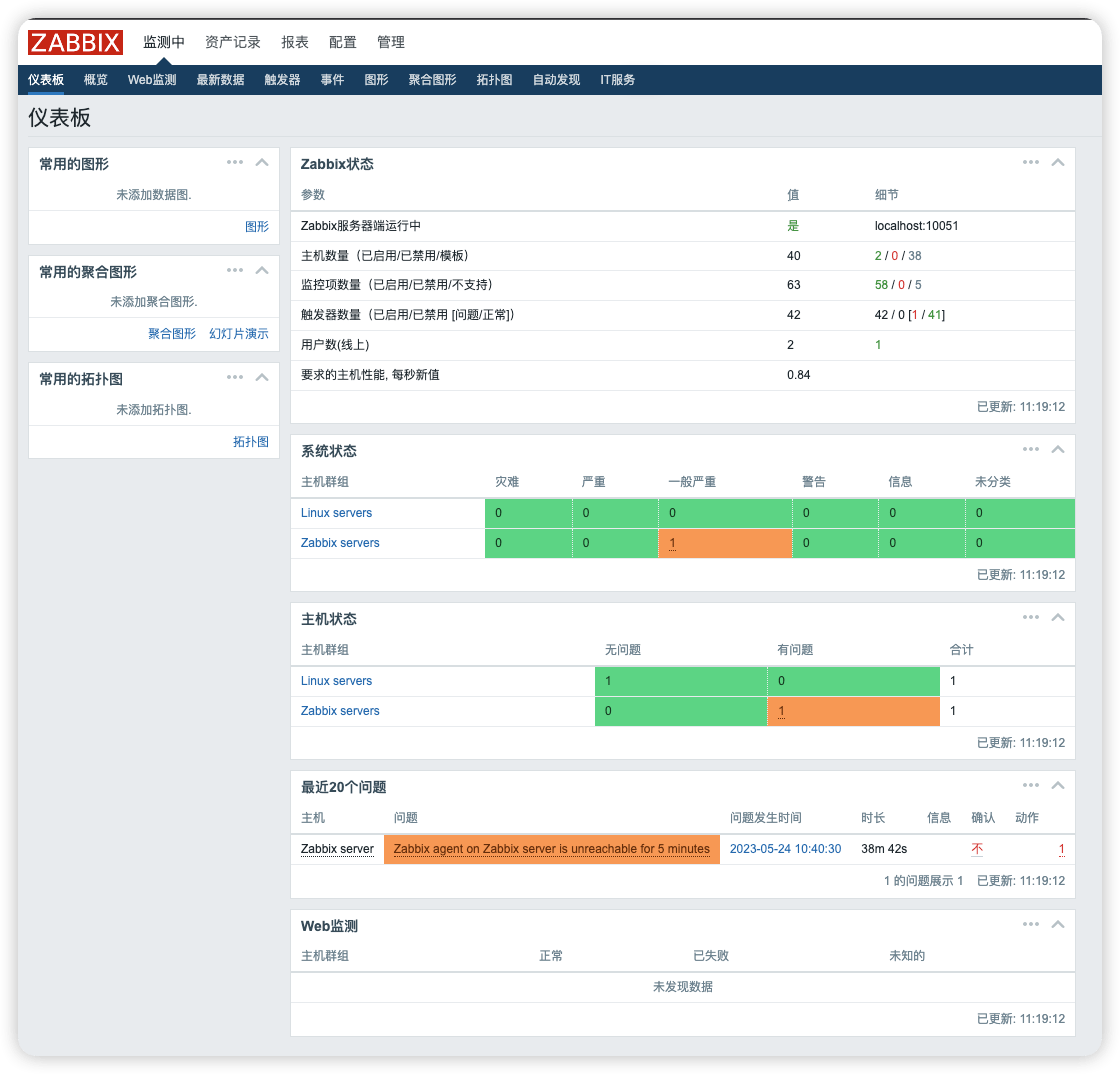The width and height of the screenshot is (1120, 1074).
Task: Click the 图形 link in 常用的图形
Action: (256, 227)
